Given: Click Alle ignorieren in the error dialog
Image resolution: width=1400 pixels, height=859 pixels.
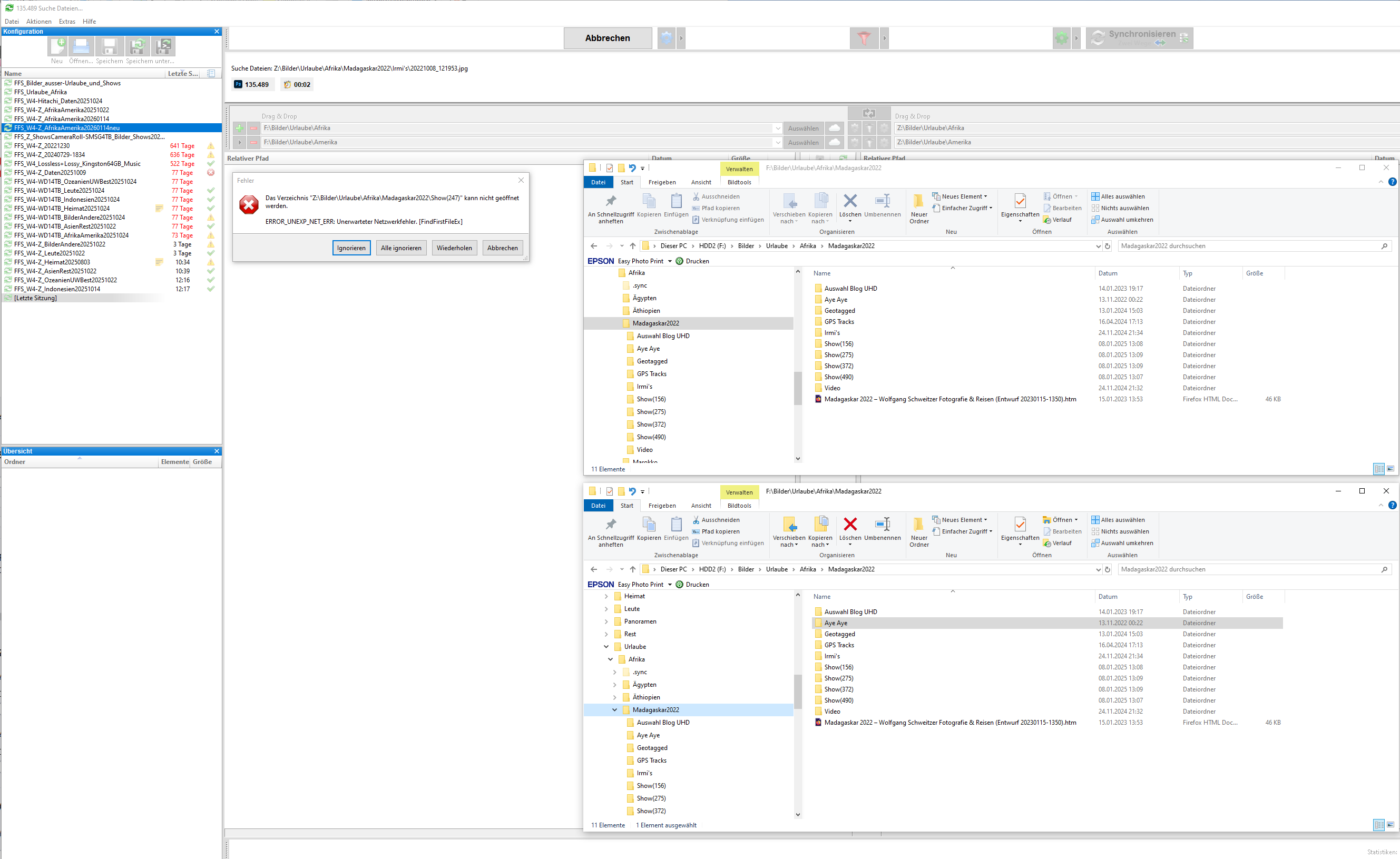Looking at the screenshot, I should 401,248.
